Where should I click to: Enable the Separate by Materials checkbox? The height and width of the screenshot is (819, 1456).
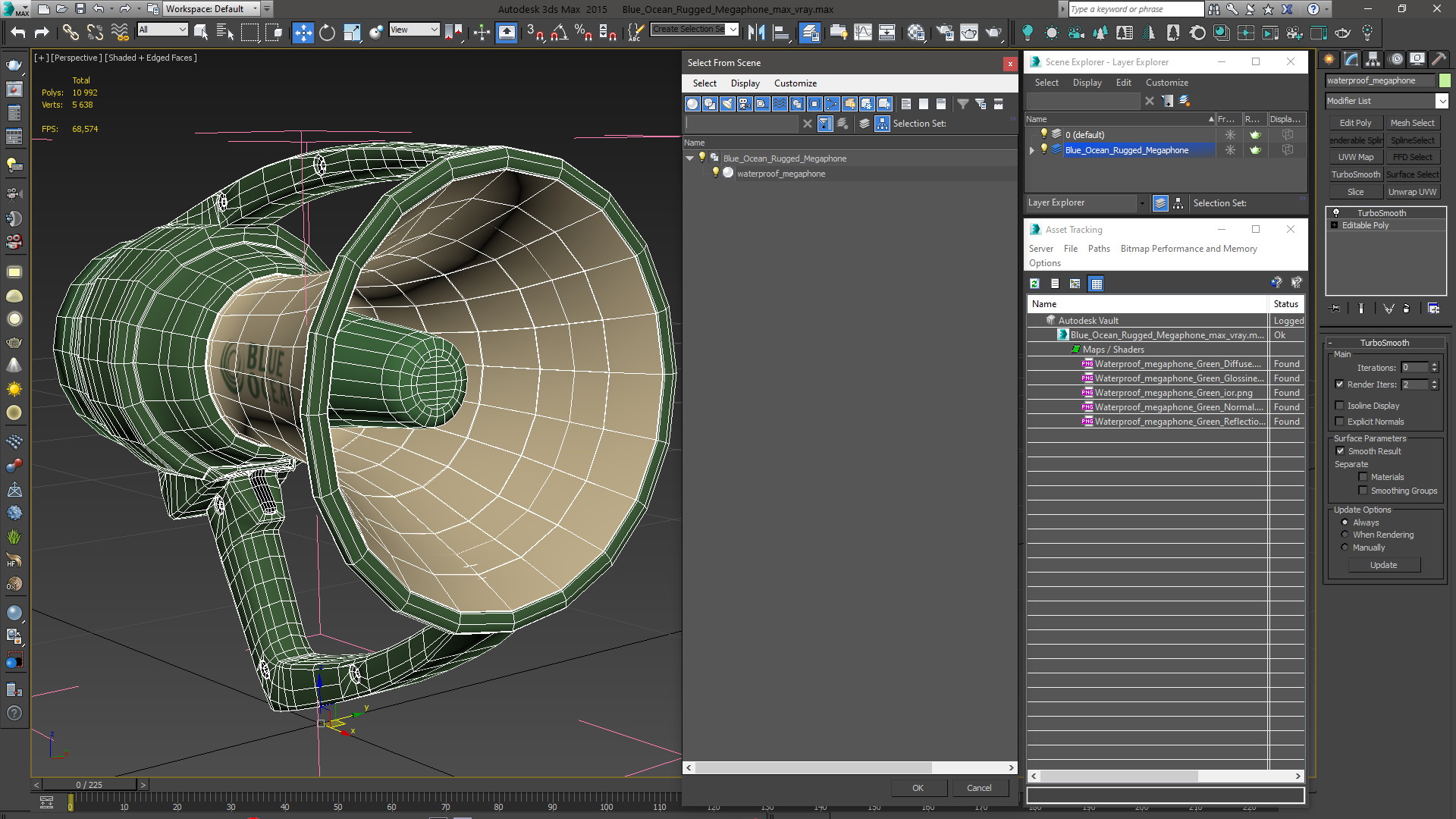[x=1363, y=477]
